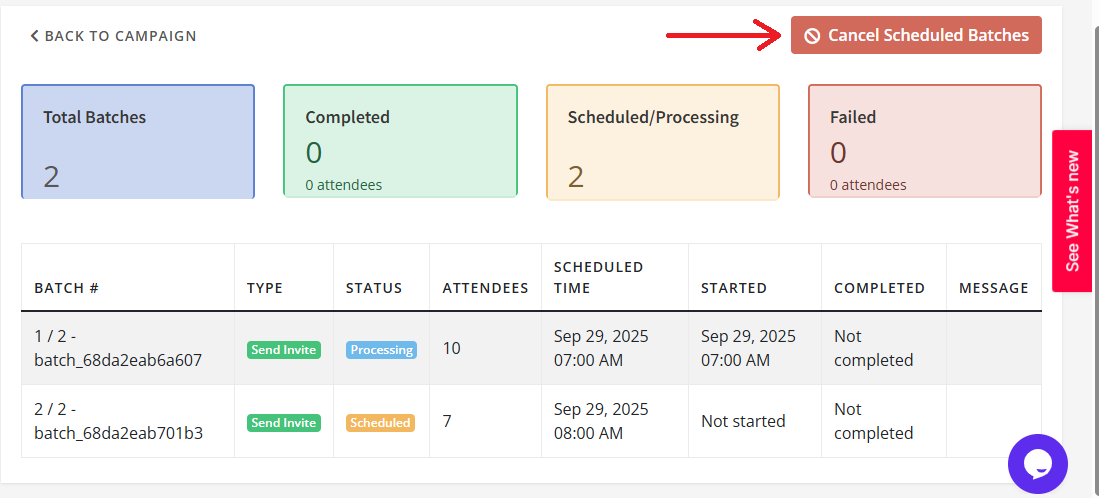
Task: Select batch_68da2eab6a607 row name
Action: coord(118,360)
